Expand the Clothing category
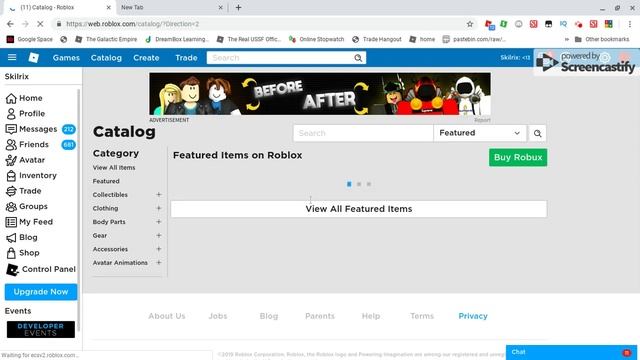This screenshot has height=360, width=640. pyautogui.click(x=159, y=208)
